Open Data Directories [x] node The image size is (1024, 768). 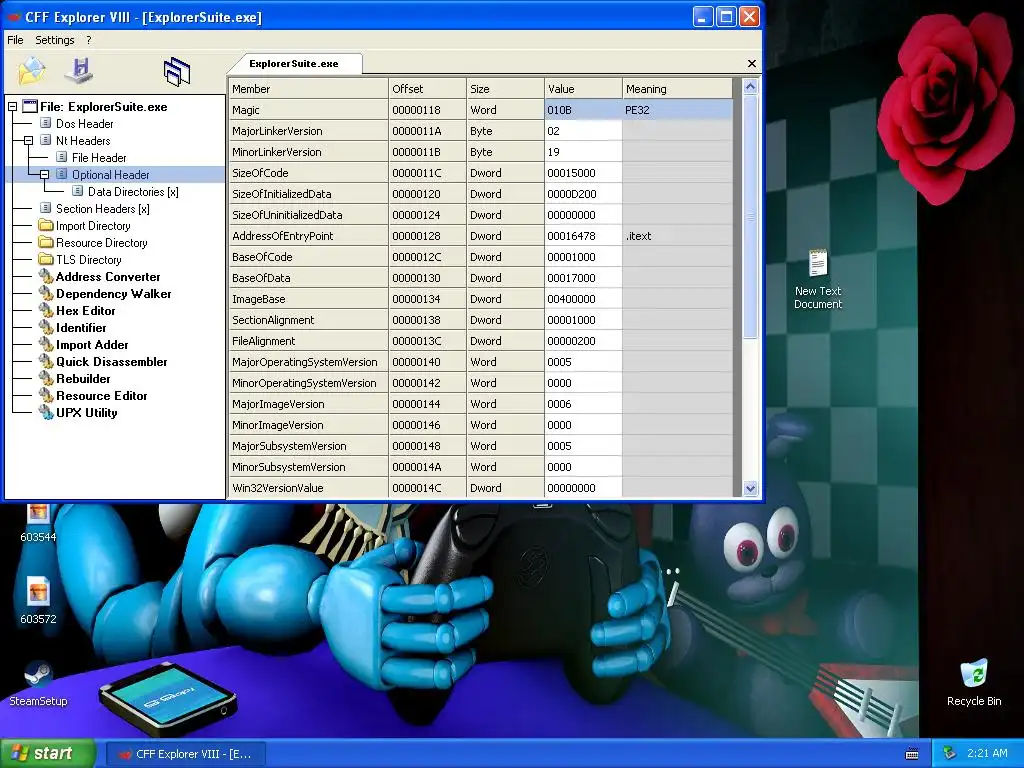pos(133,191)
